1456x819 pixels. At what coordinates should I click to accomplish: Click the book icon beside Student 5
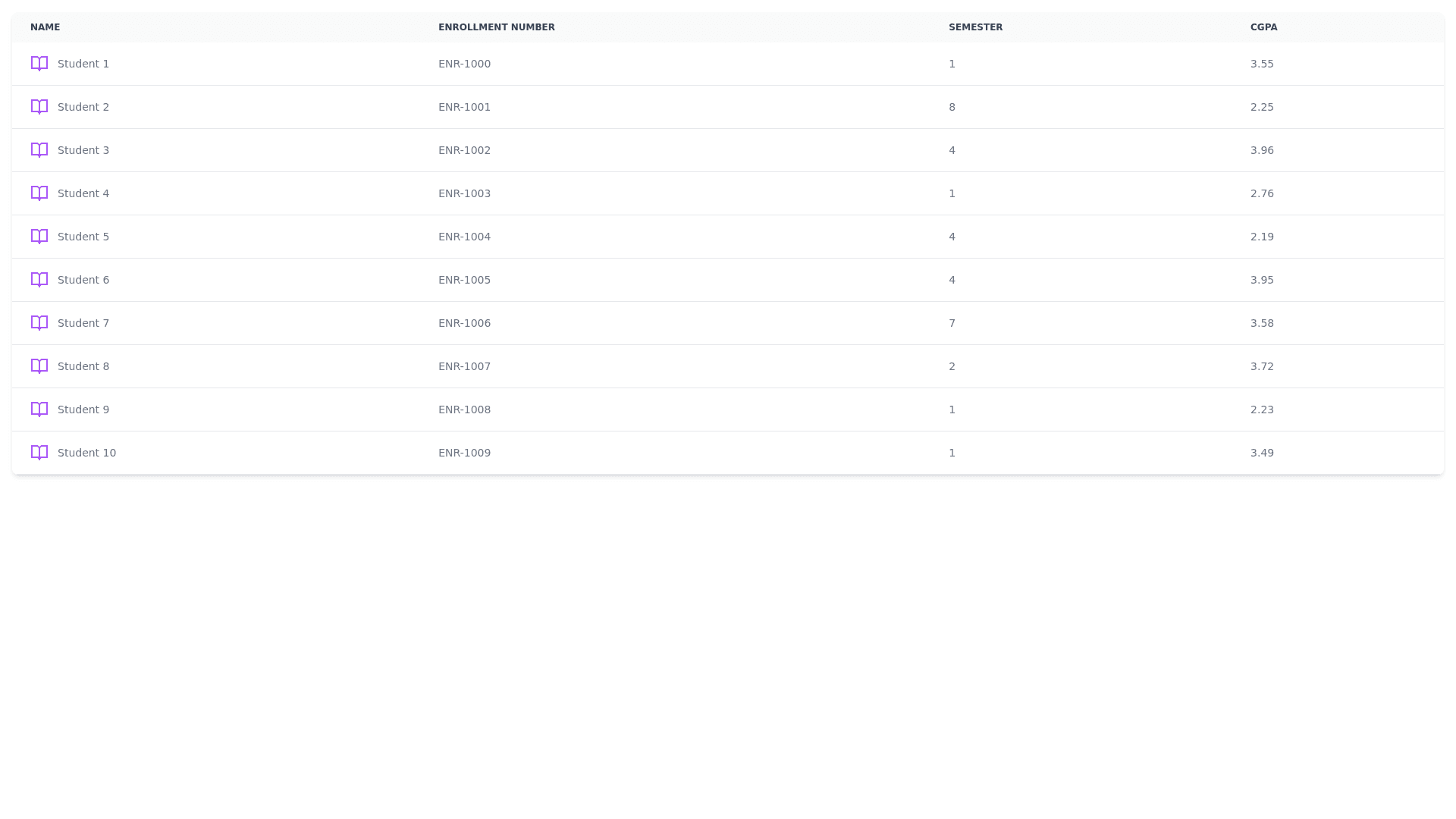pyautogui.click(x=39, y=237)
